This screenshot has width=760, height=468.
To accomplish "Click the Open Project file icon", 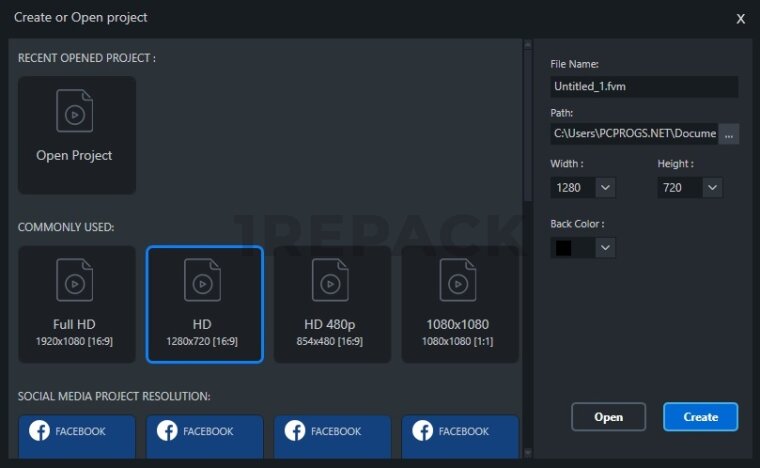I will (75, 111).
